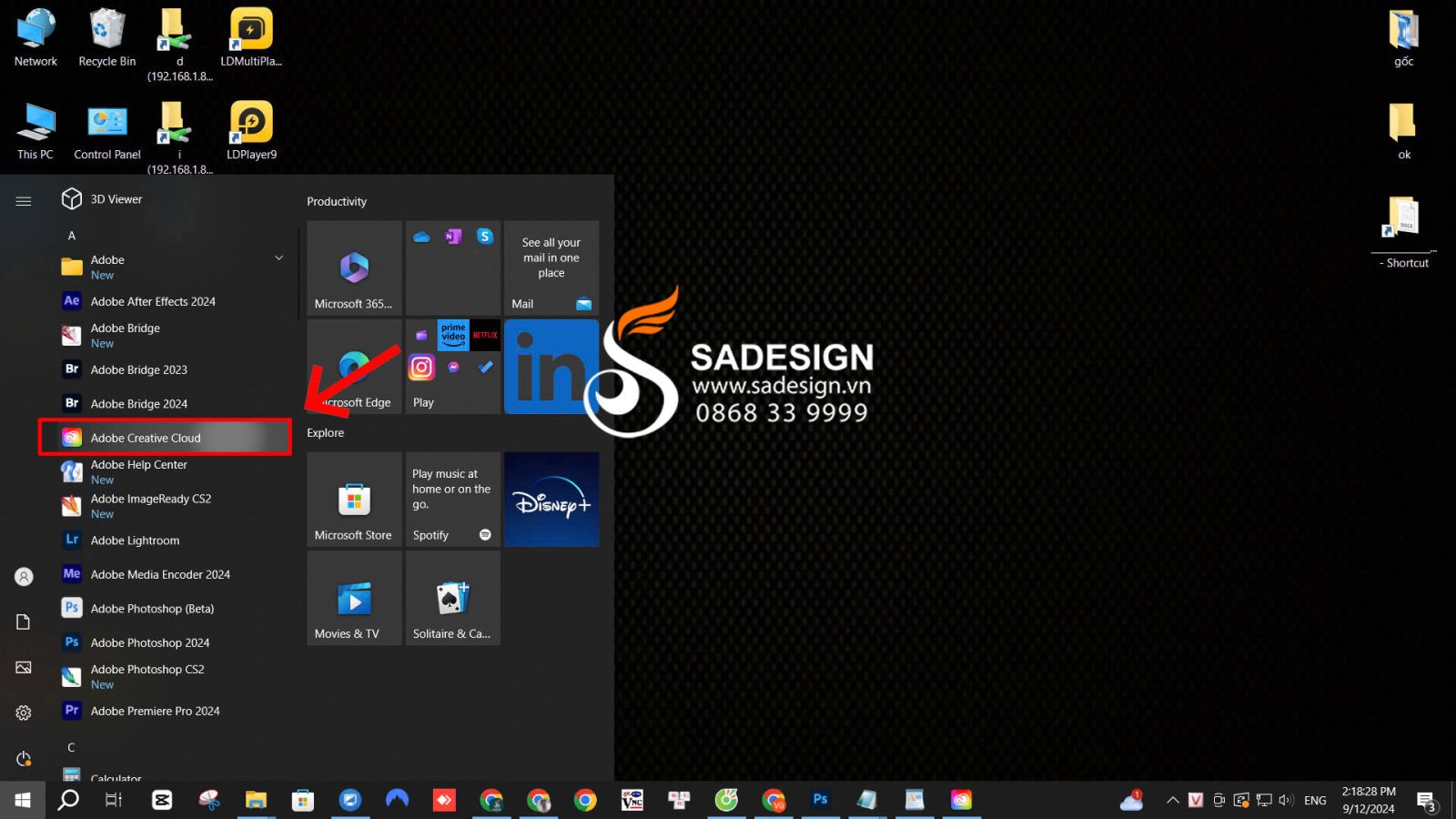Select the LDPlayer9 desktop shortcut
1456x819 pixels.
click(251, 131)
